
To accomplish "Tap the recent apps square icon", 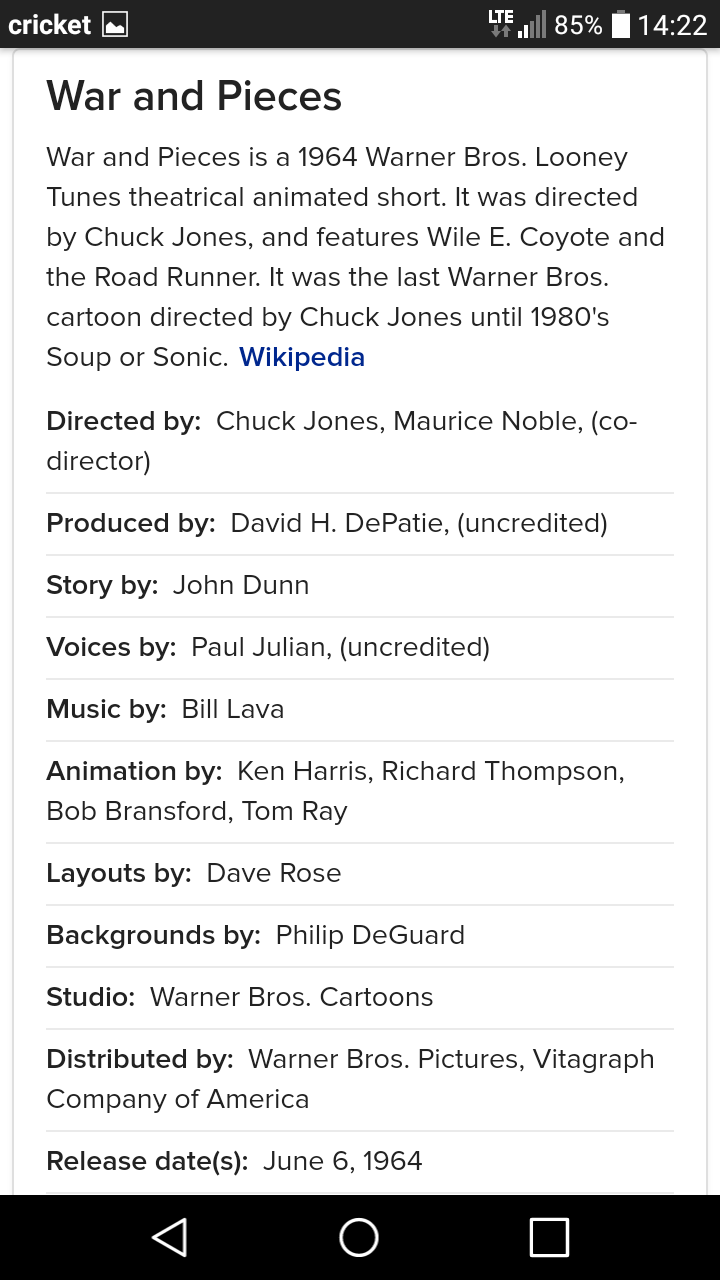I will click(x=549, y=1237).
